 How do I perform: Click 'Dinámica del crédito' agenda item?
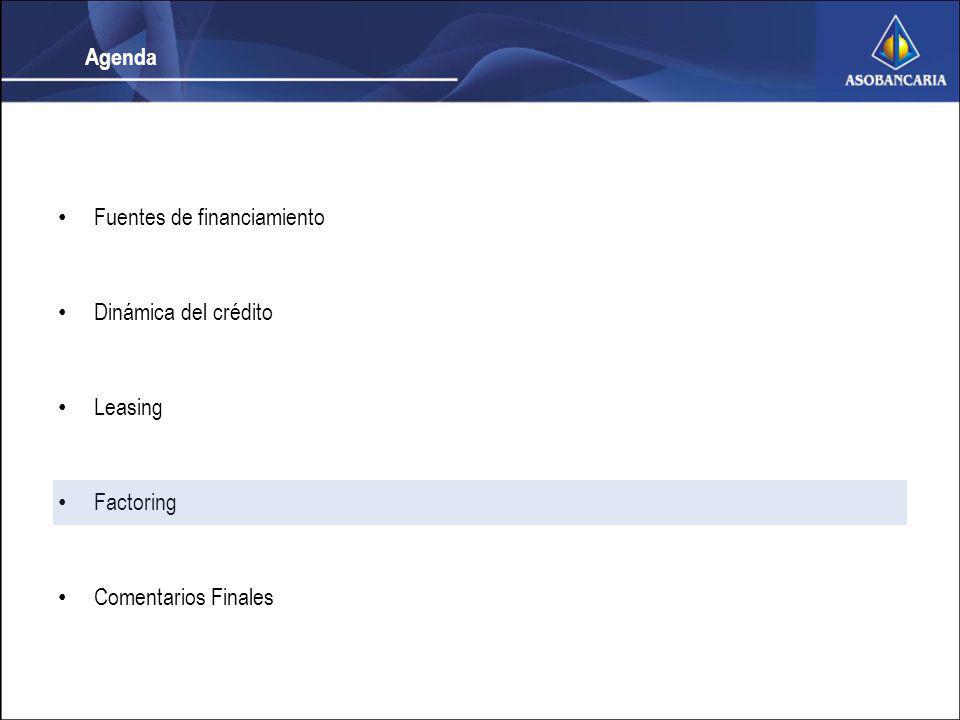coord(183,312)
